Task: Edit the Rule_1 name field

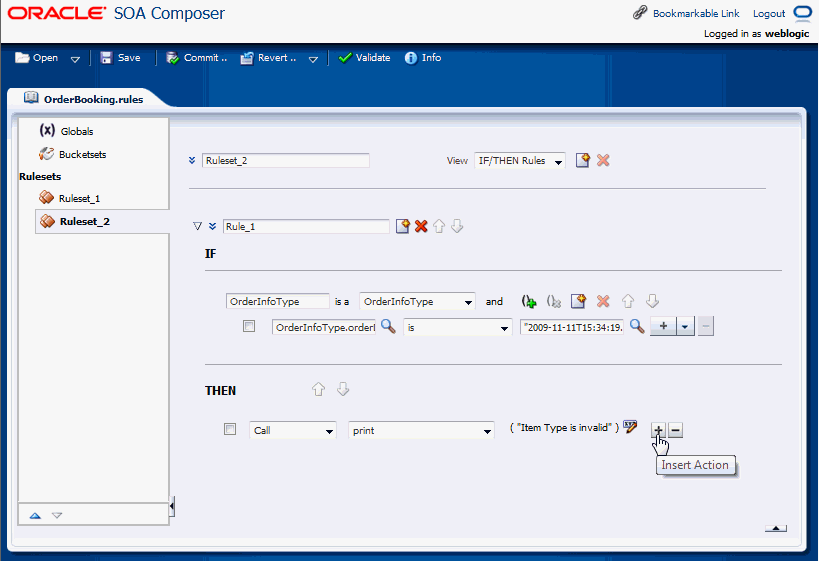Action: click(x=306, y=226)
